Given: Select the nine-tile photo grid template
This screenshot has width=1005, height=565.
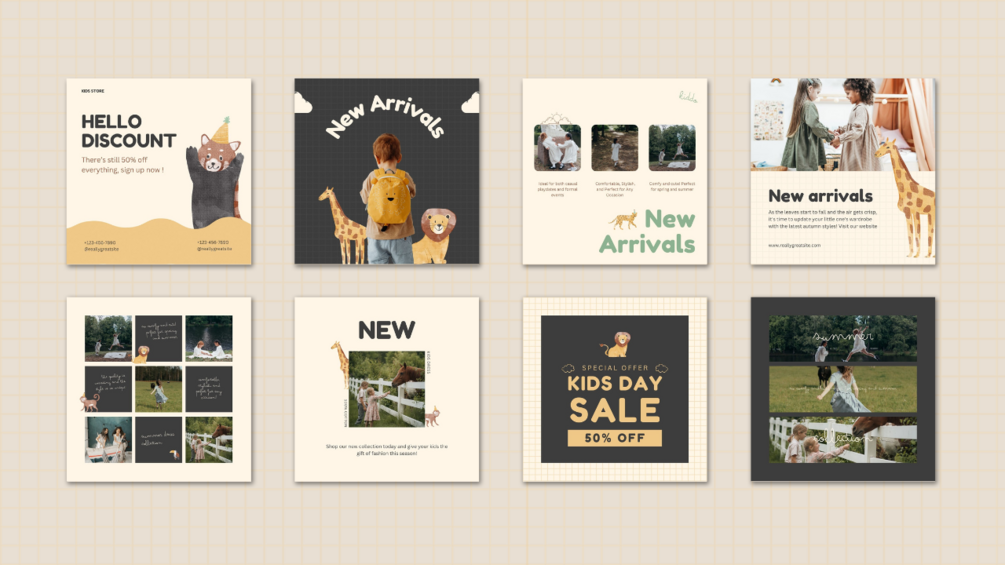Looking at the screenshot, I should pos(159,389).
